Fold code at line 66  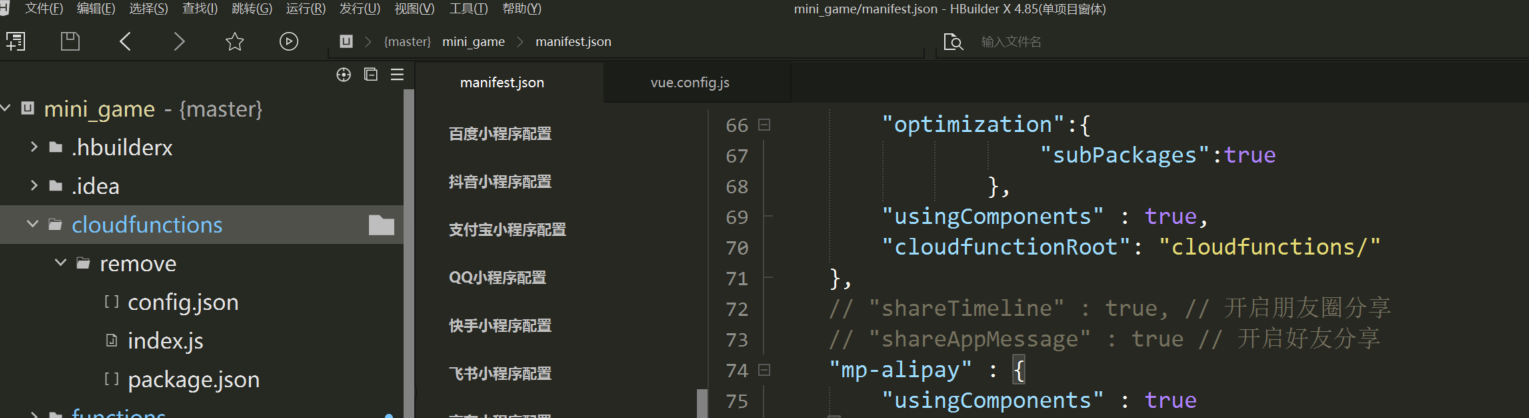tap(764, 125)
